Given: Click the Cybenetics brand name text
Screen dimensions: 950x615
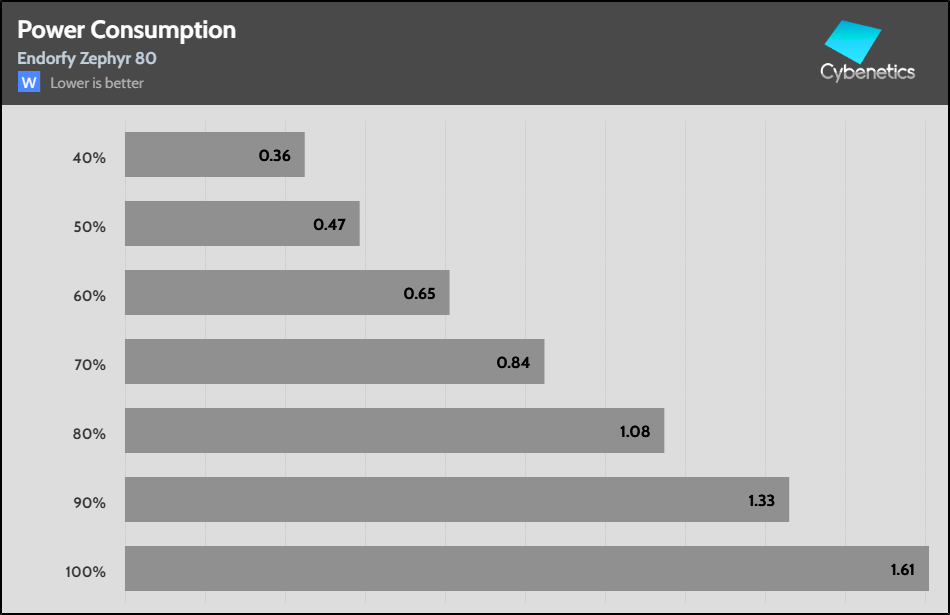Looking at the screenshot, I should (x=867, y=72).
